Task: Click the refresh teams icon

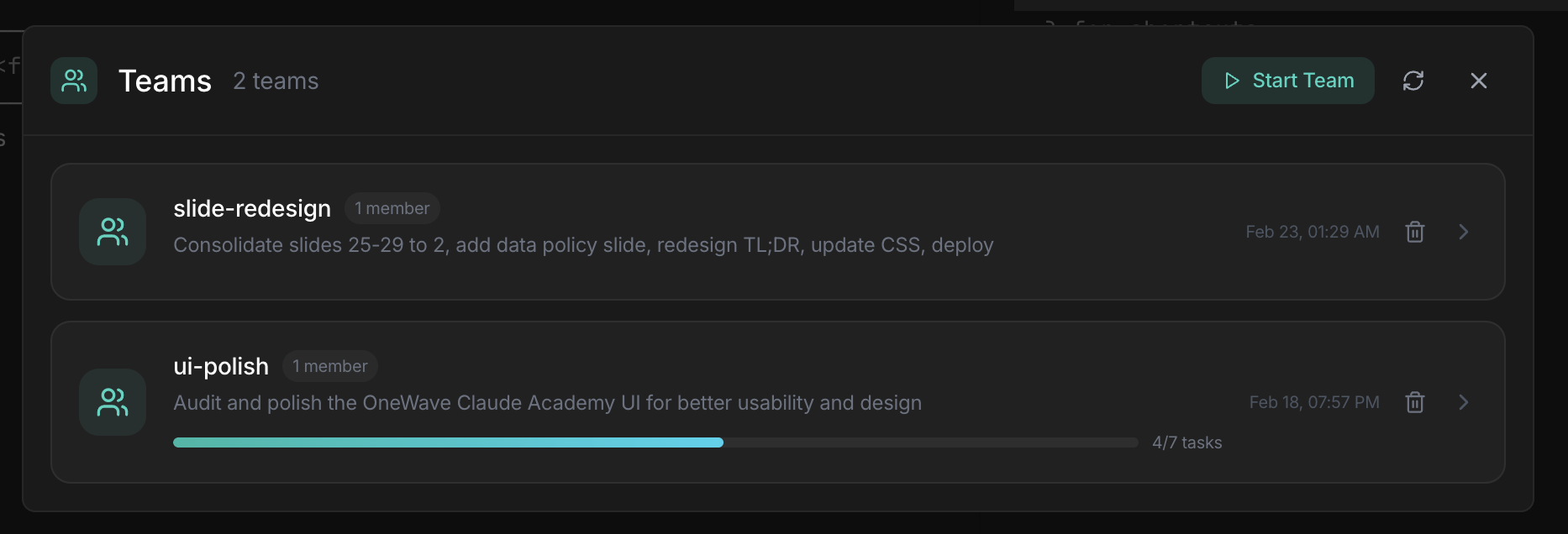Action: point(1413,81)
